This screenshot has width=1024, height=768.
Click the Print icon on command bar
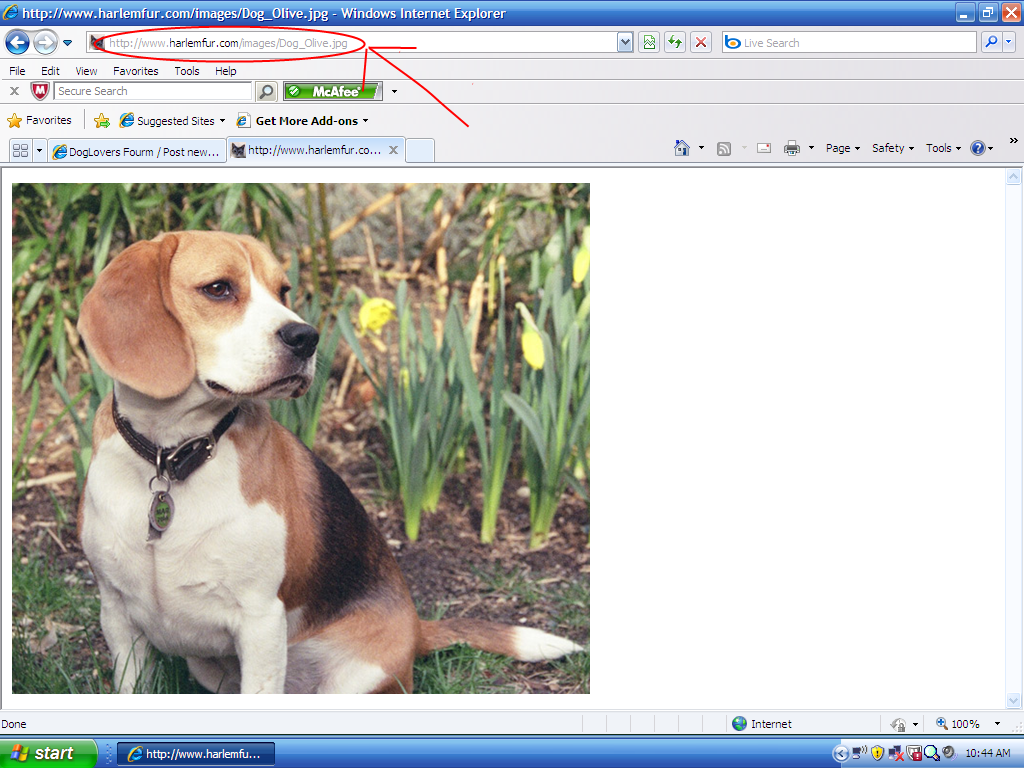click(x=792, y=147)
